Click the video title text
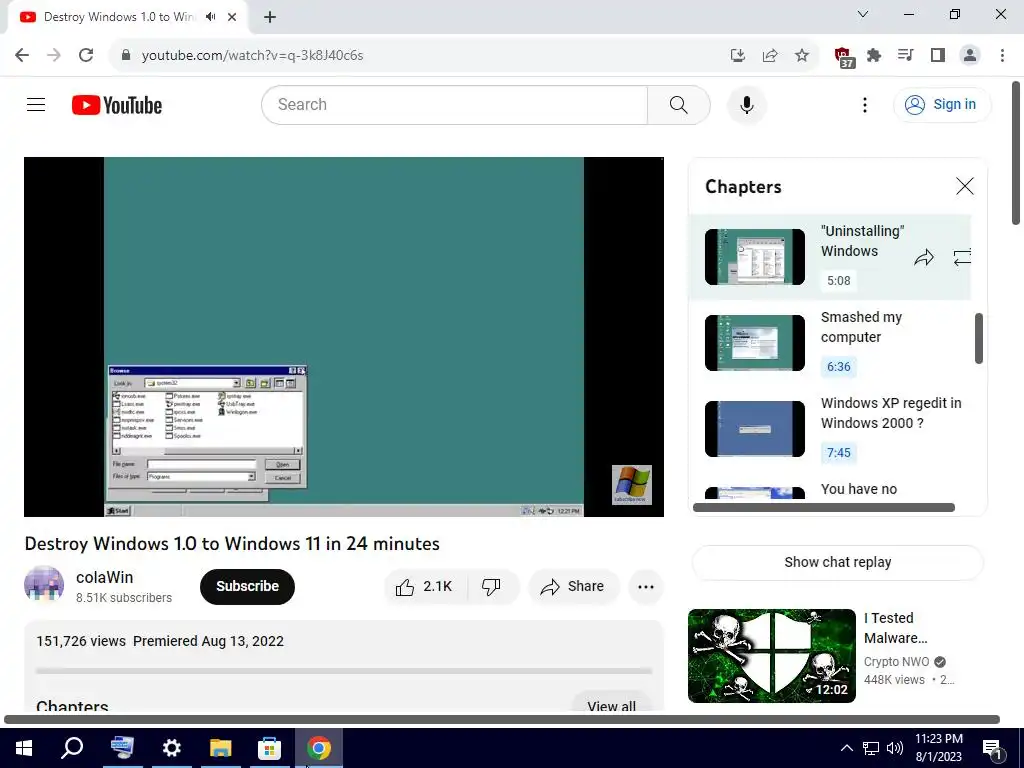This screenshot has height=768, width=1024. click(232, 544)
